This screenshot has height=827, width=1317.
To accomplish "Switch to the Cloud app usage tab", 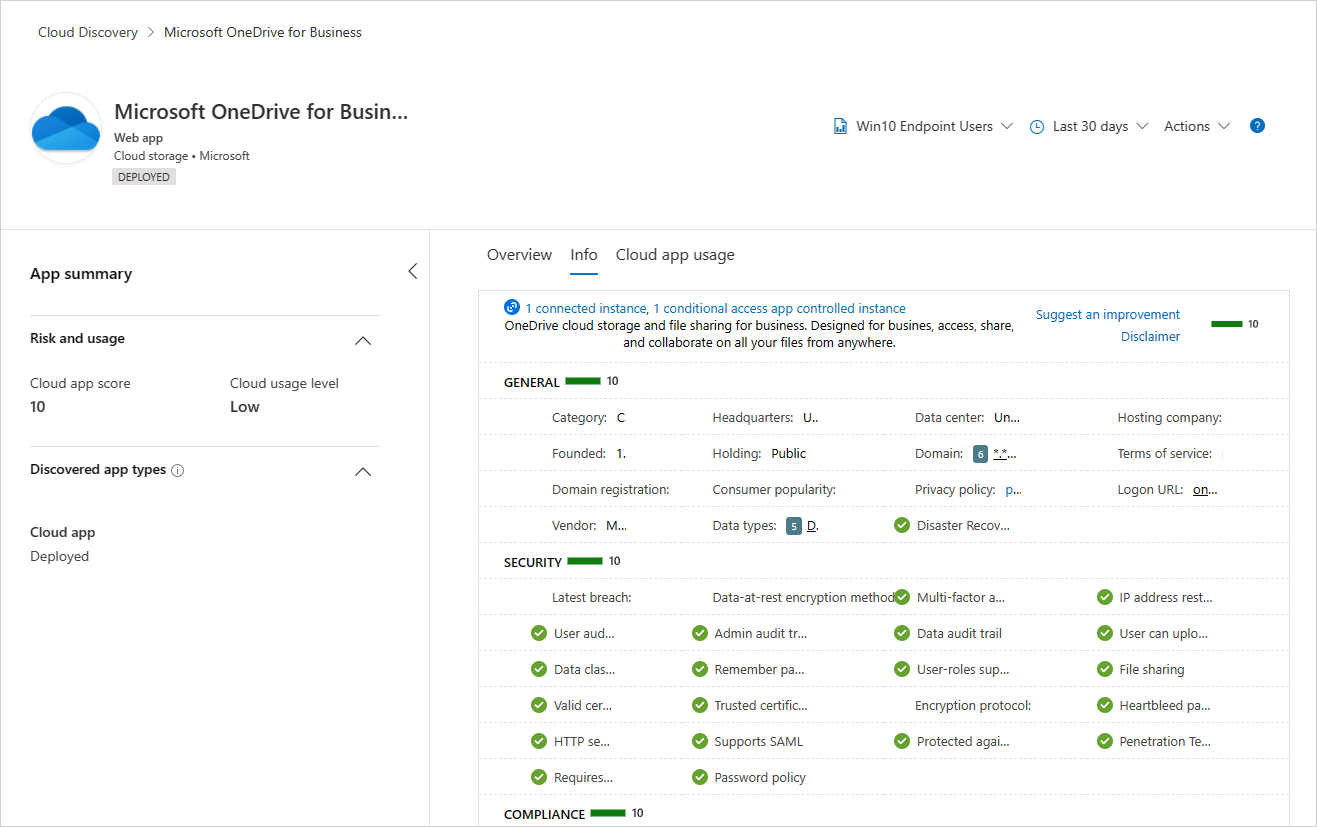I will point(675,255).
